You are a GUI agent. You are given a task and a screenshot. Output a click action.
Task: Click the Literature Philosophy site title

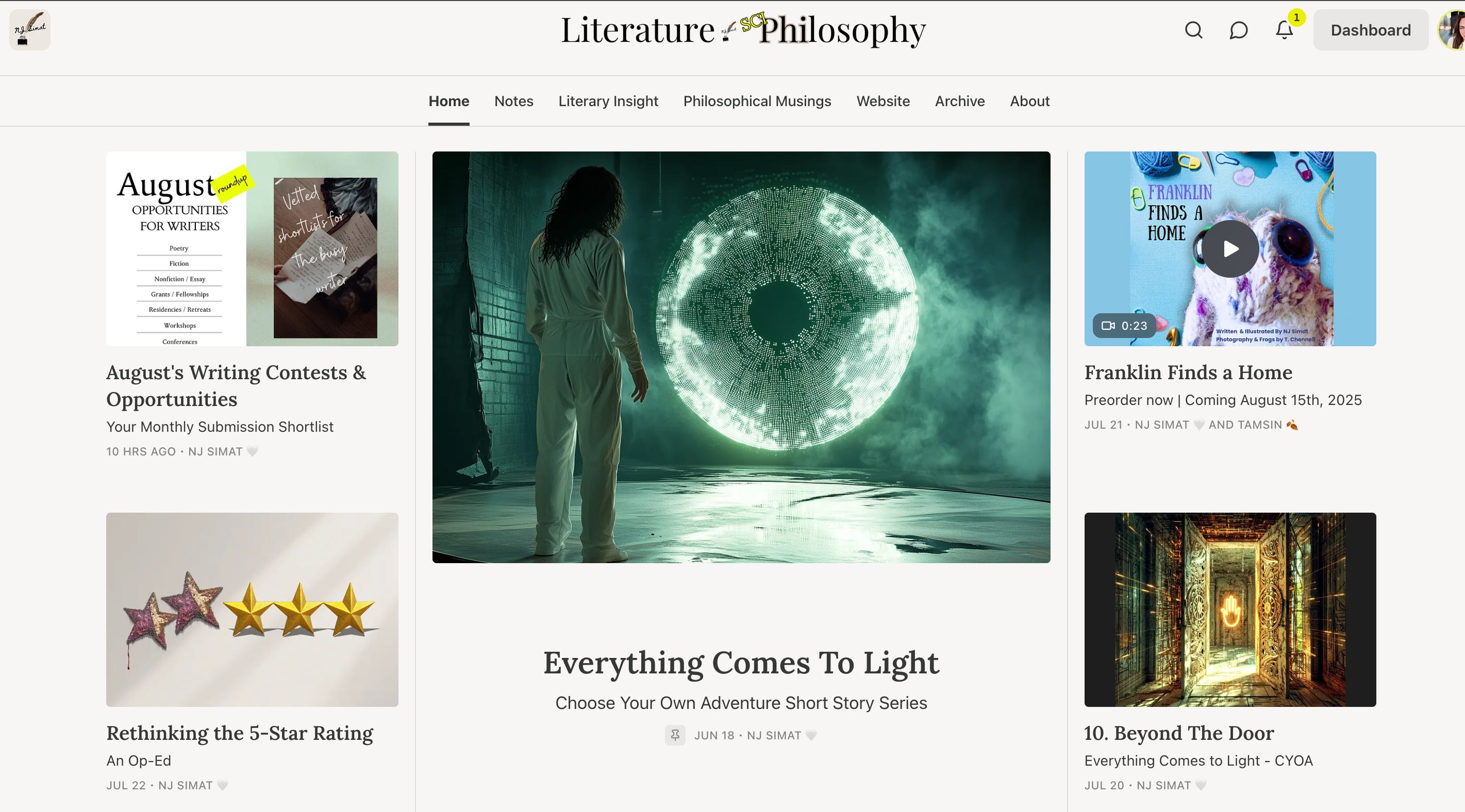point(743,29)
